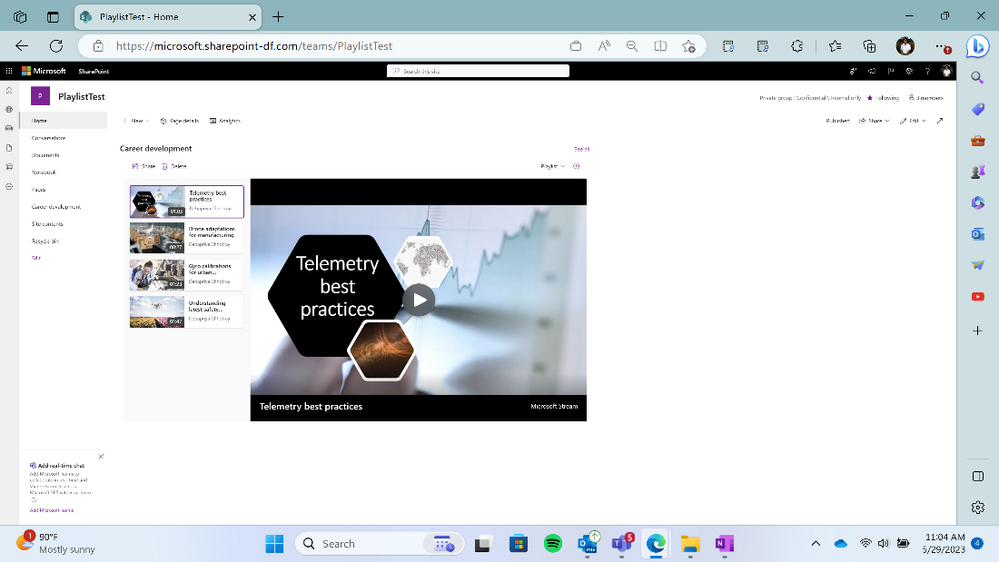Open the Favorites list icon in Edge toolbar

pos(835,46)
